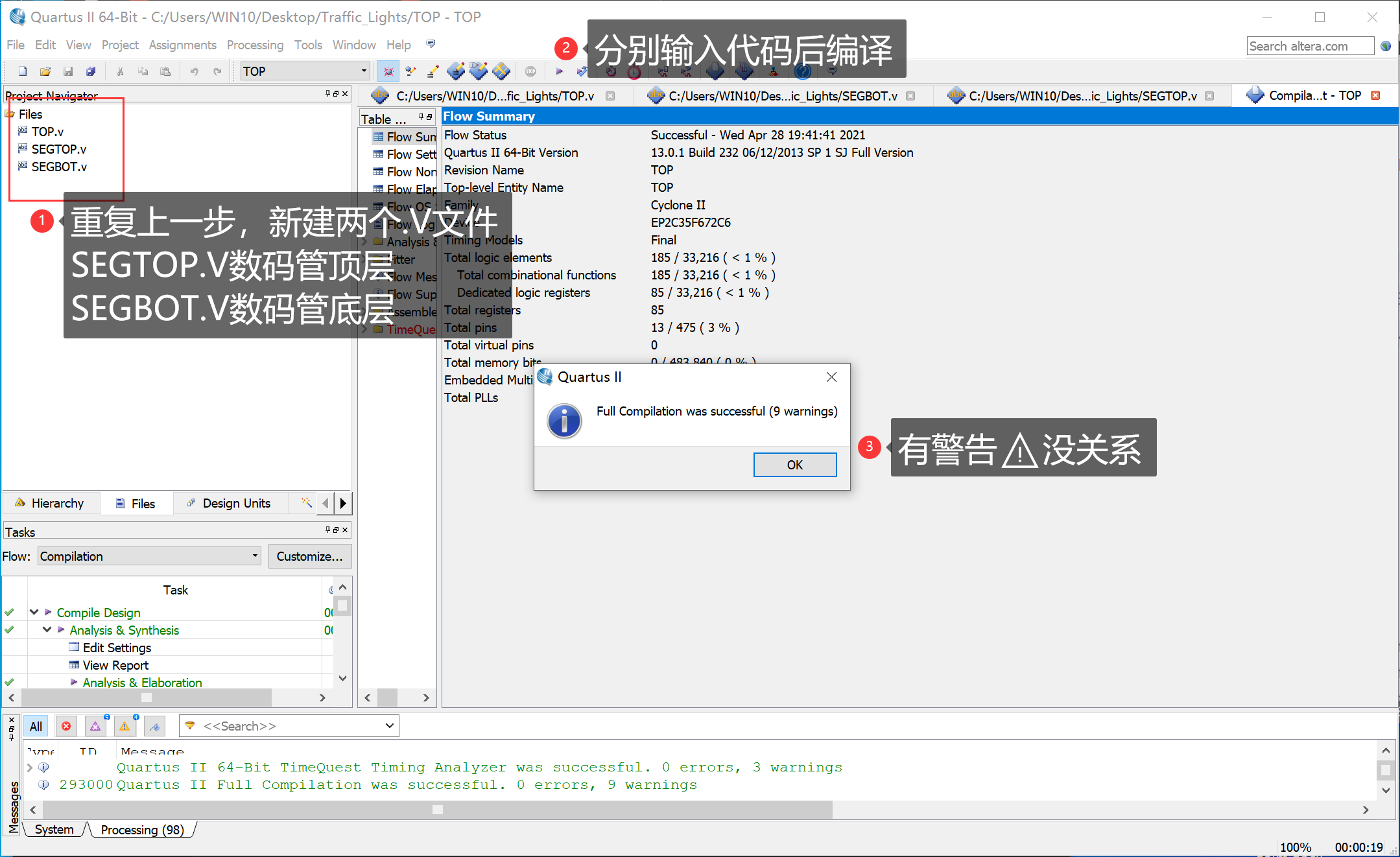Open the Processing menu
This screenshot has height=857, width=1400.
[255, 44]
